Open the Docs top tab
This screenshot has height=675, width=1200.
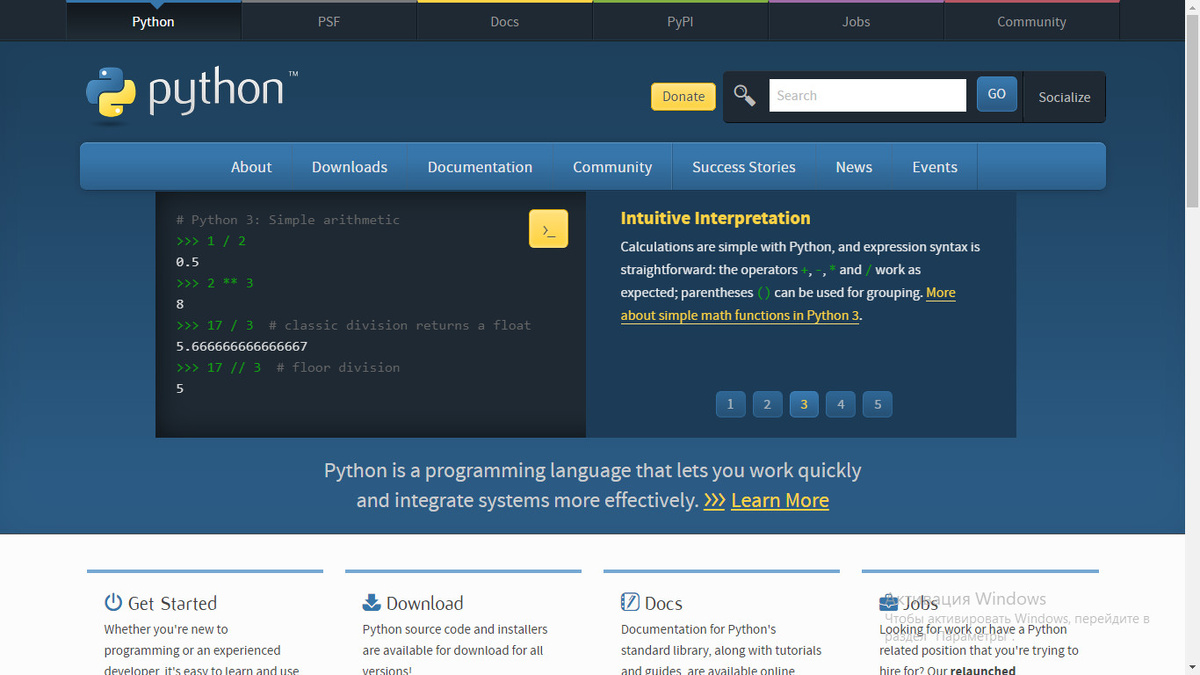[505, 21]
